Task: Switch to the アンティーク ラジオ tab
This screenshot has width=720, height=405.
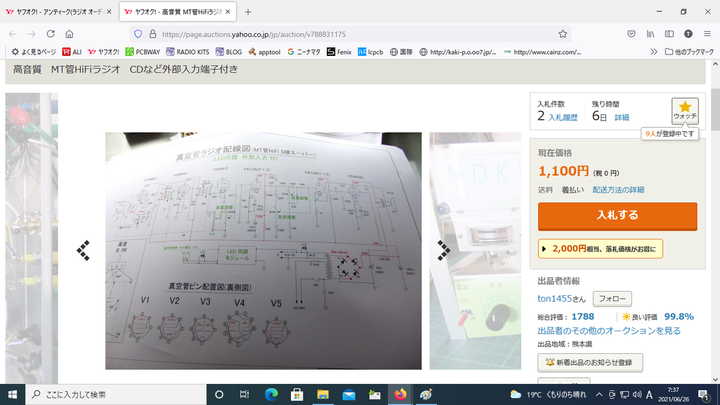Action: click(58, 11)
